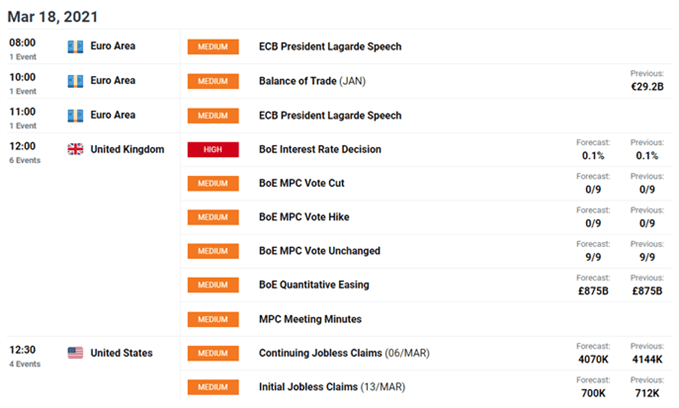Click the Euro Area flag at 10:00

point(75,81)
